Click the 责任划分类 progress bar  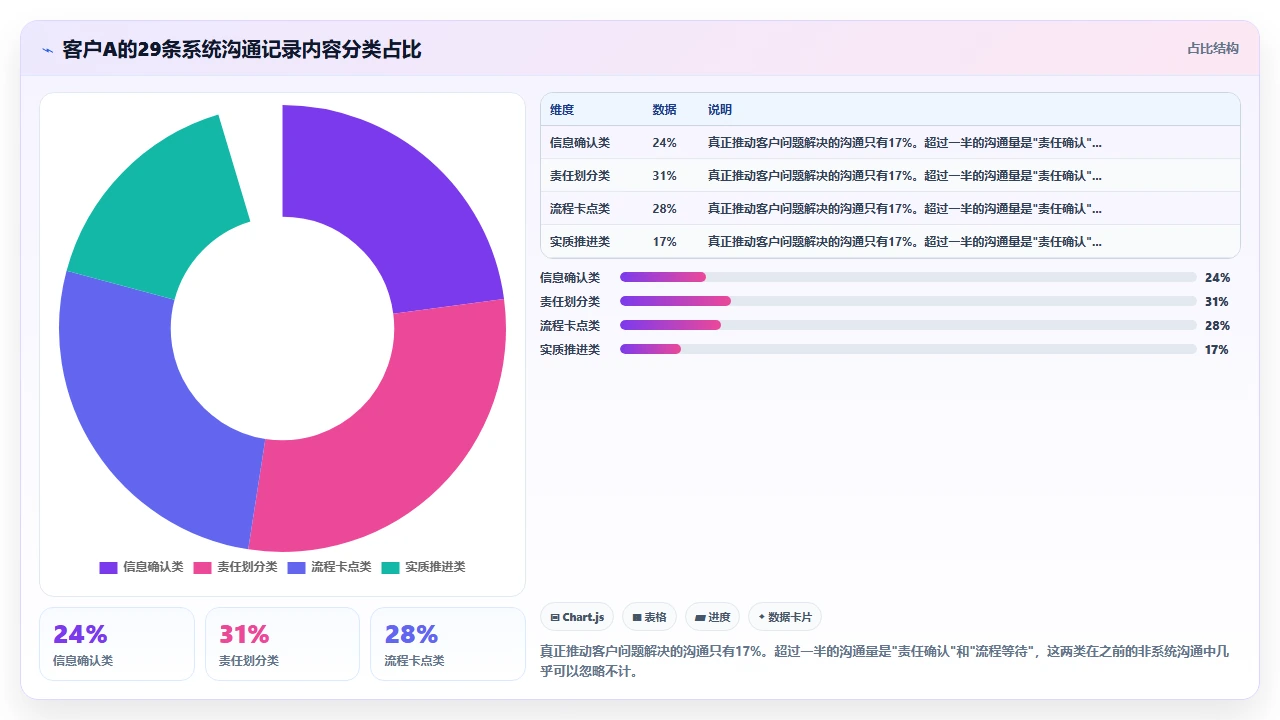pos(908,301)
